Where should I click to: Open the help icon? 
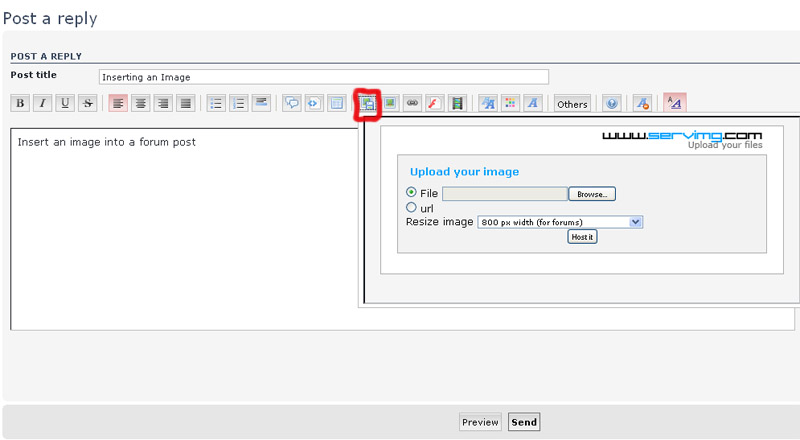tap(612, 104)
